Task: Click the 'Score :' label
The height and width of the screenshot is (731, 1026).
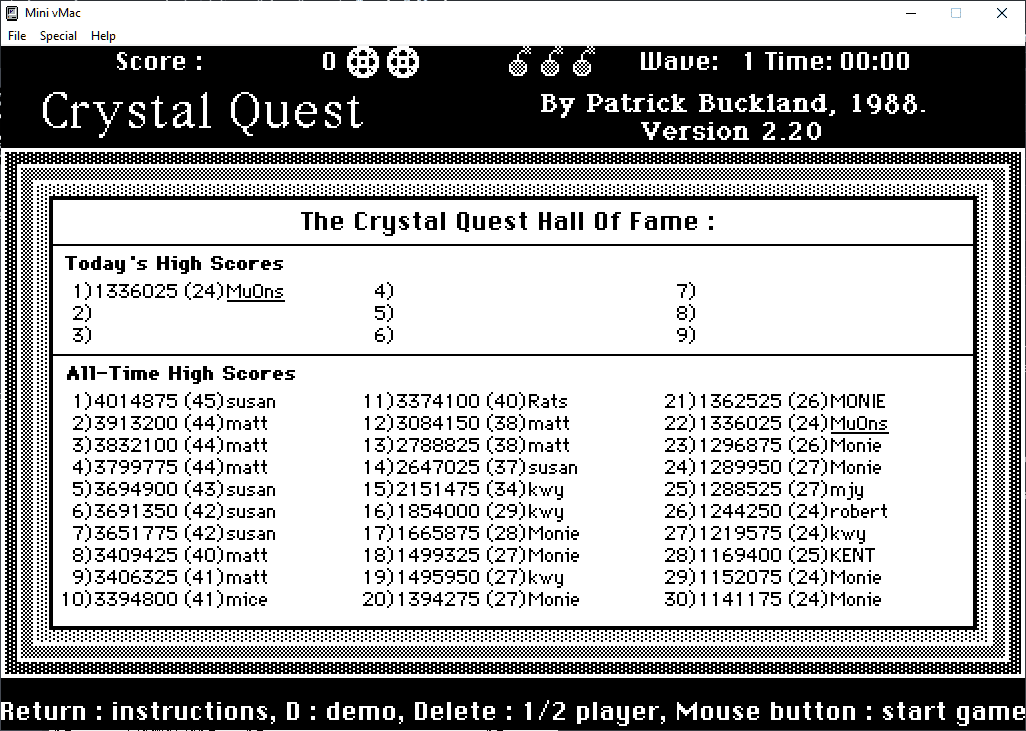Action: click(160, 62)
